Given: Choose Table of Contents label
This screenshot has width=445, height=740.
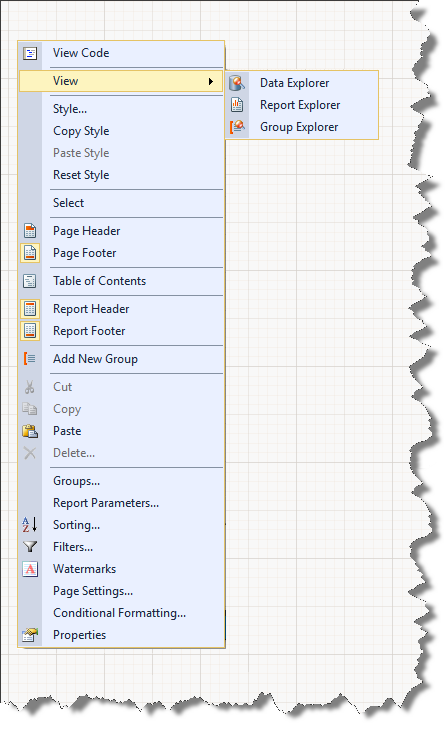Looking at the screenshot, I should [x=100, y=281].
